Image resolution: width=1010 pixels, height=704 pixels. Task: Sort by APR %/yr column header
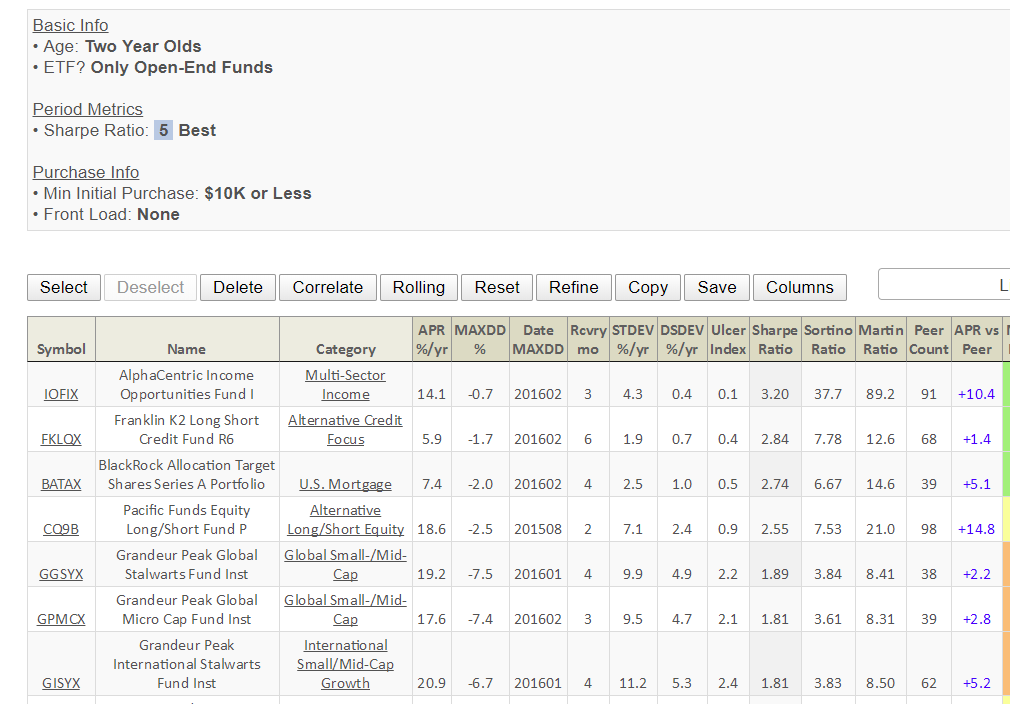pyautogui.click(x=430, y=339)
